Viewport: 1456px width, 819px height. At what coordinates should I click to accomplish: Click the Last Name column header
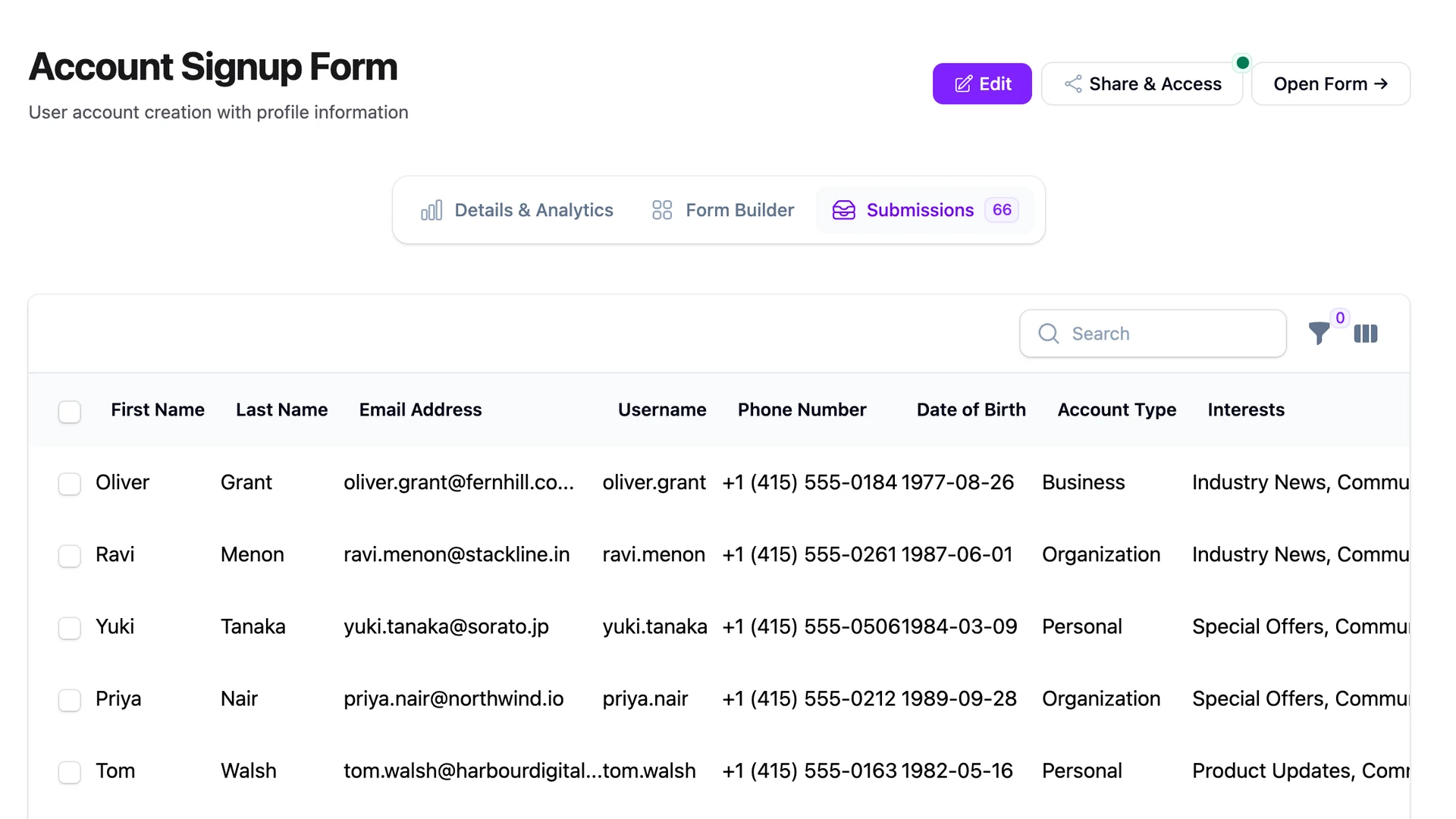281,409
